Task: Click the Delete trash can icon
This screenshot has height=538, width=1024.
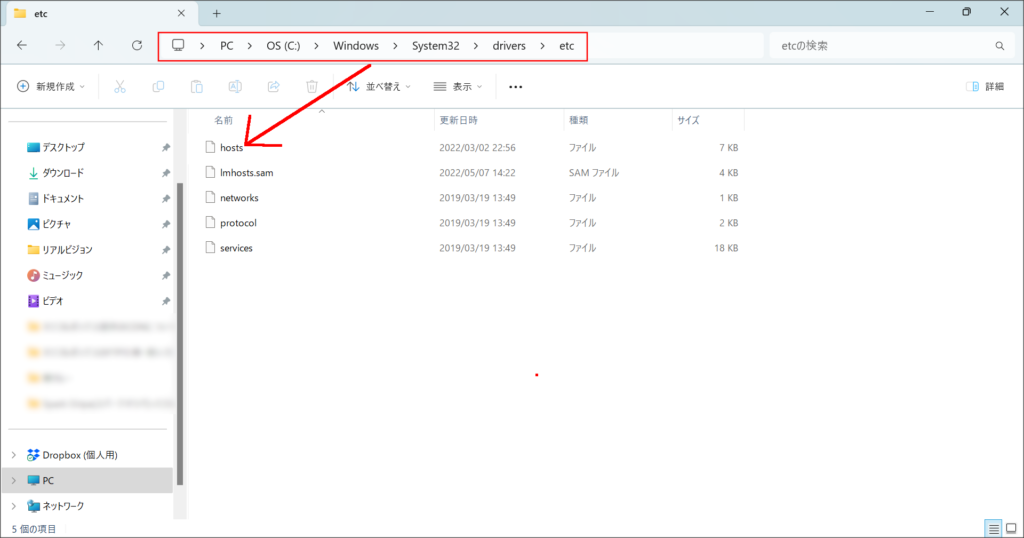Action: (x=312, y=87)
